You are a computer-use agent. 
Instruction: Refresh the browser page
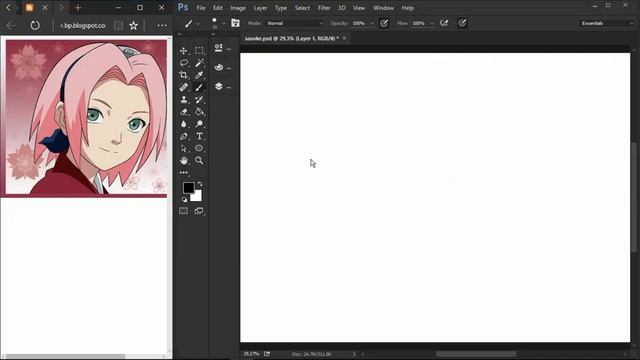35,25
